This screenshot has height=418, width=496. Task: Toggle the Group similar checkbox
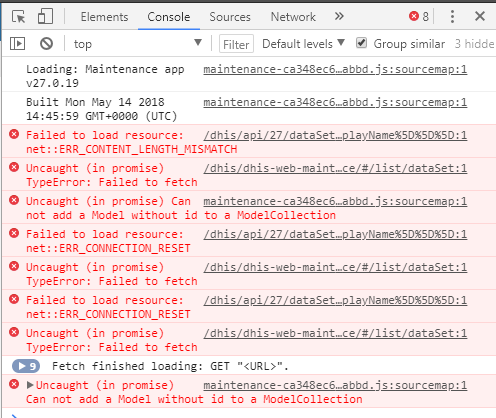[x=361, y=43]
